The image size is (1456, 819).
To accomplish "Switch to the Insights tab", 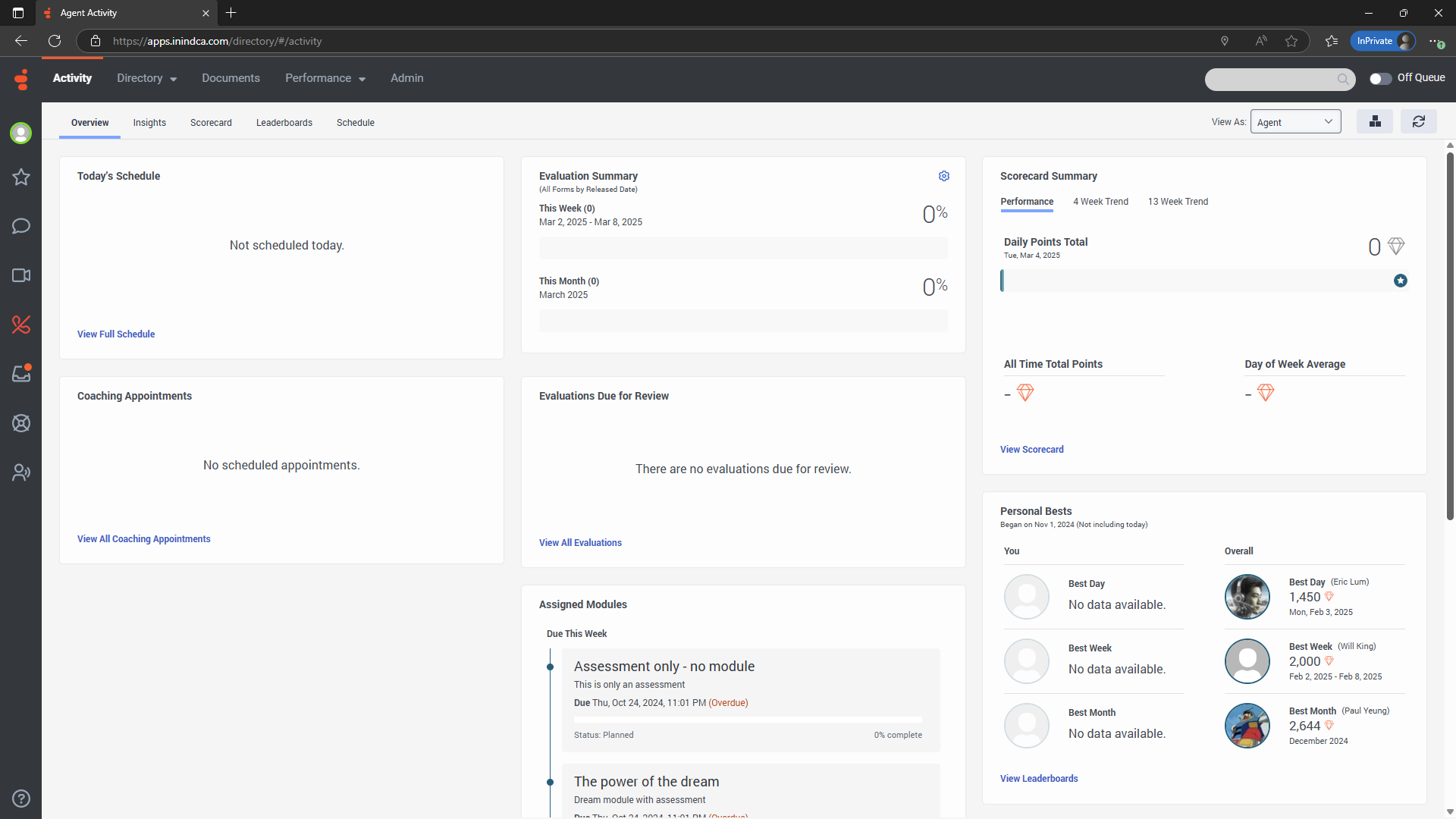I will (149, 123).
